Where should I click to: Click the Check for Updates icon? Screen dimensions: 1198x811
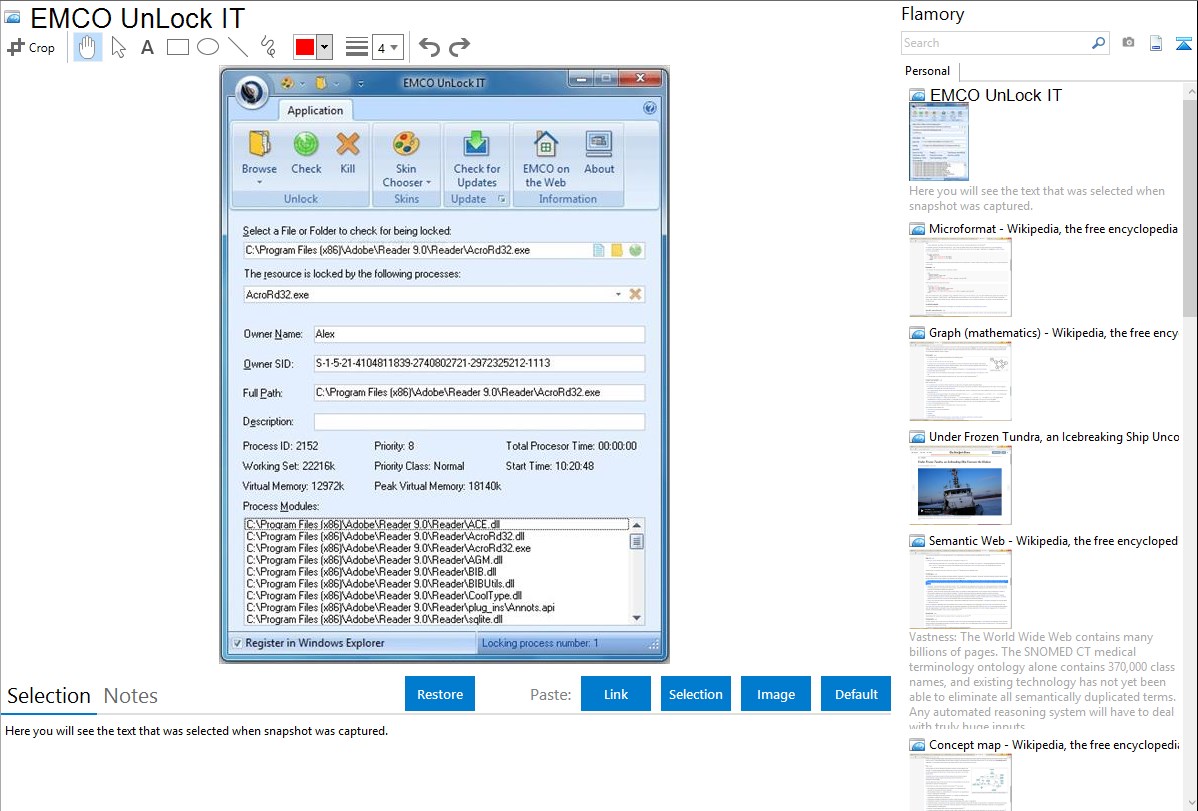pos(477,144)
